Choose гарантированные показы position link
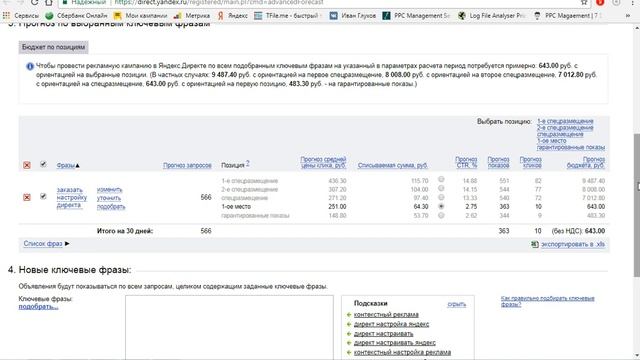This screenshot has width=640, height=360. click(x=571, y=147)
